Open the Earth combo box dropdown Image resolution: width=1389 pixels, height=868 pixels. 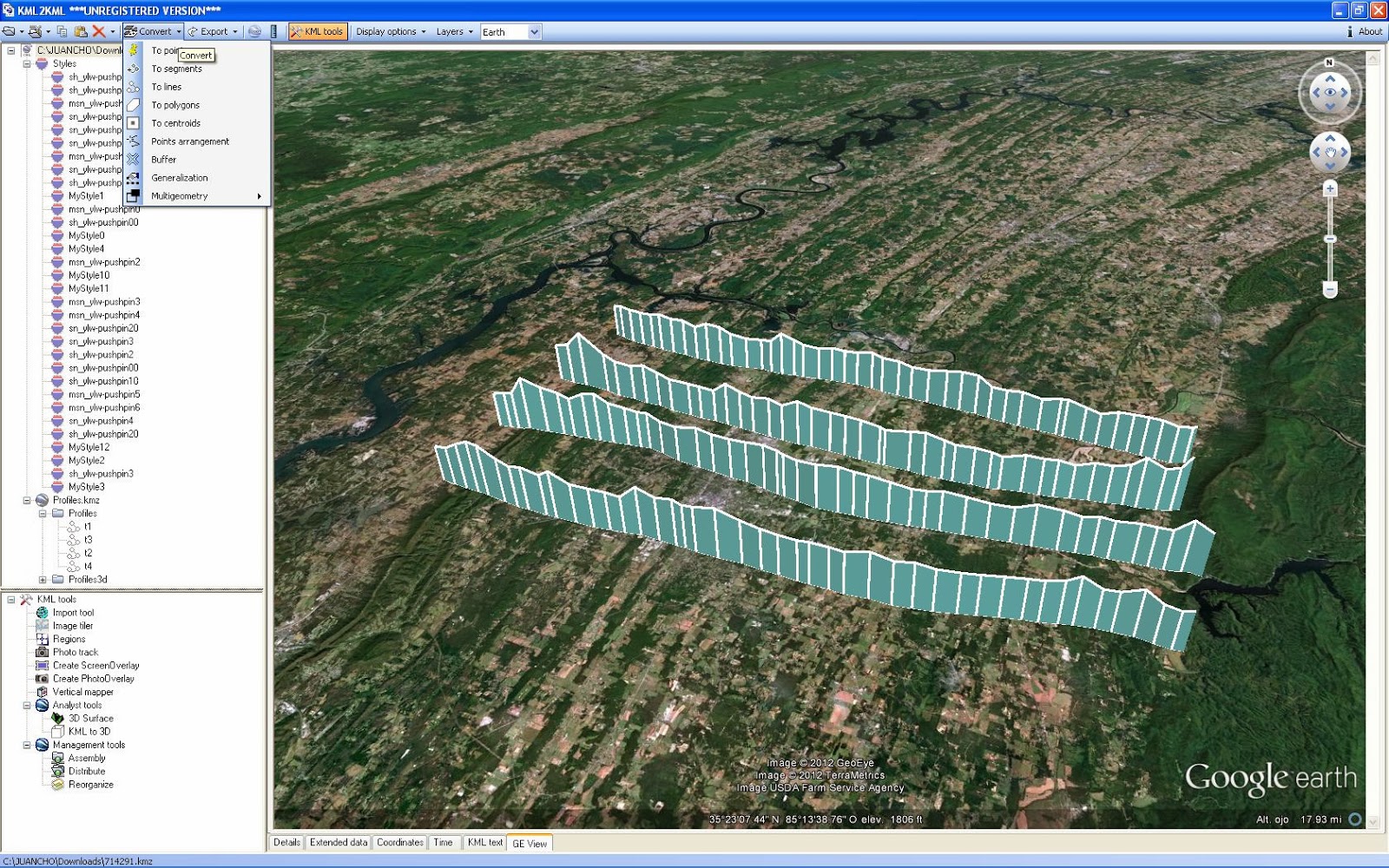pos(534,32)
